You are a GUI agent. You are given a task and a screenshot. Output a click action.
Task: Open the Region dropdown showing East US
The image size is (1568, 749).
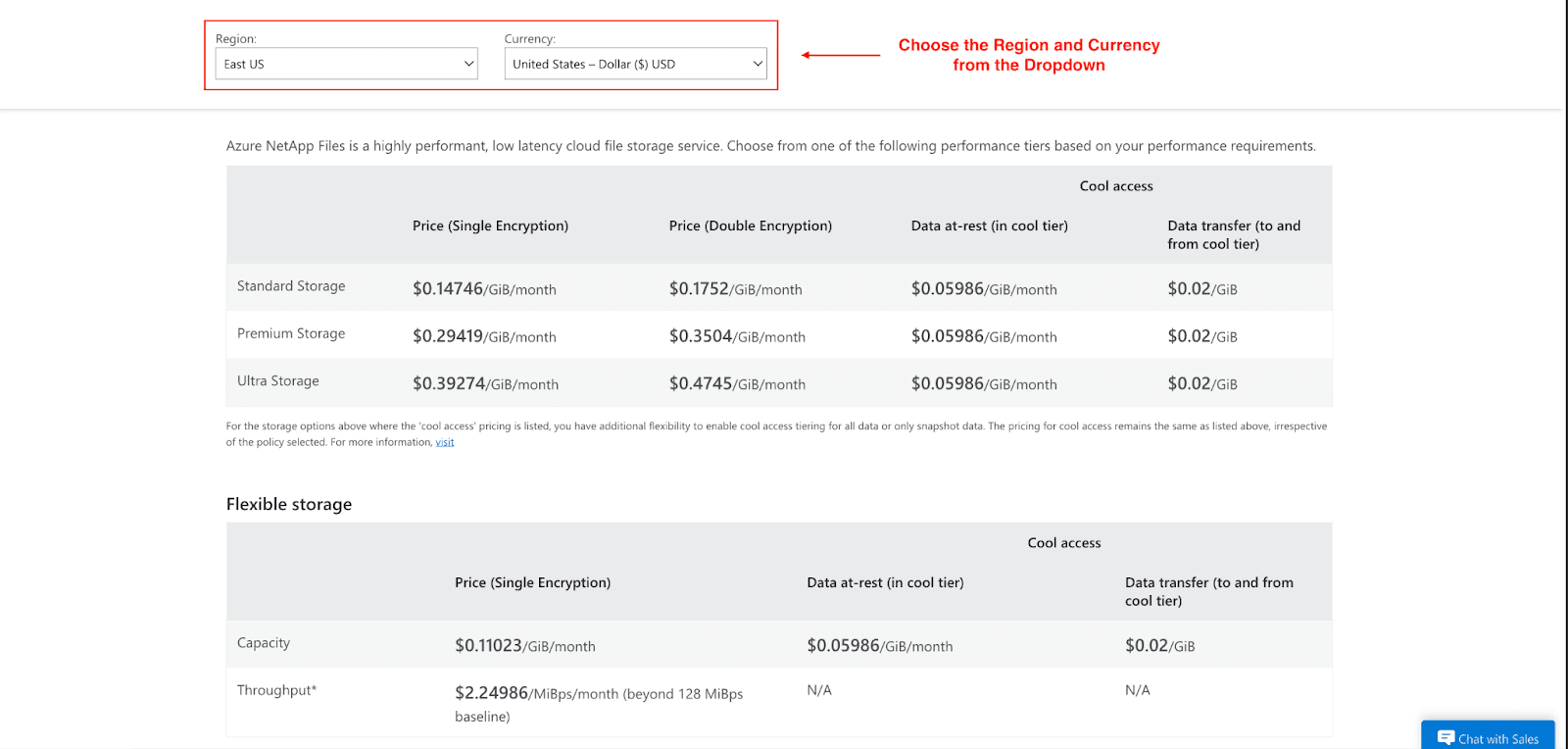click(x=346, y=64)
